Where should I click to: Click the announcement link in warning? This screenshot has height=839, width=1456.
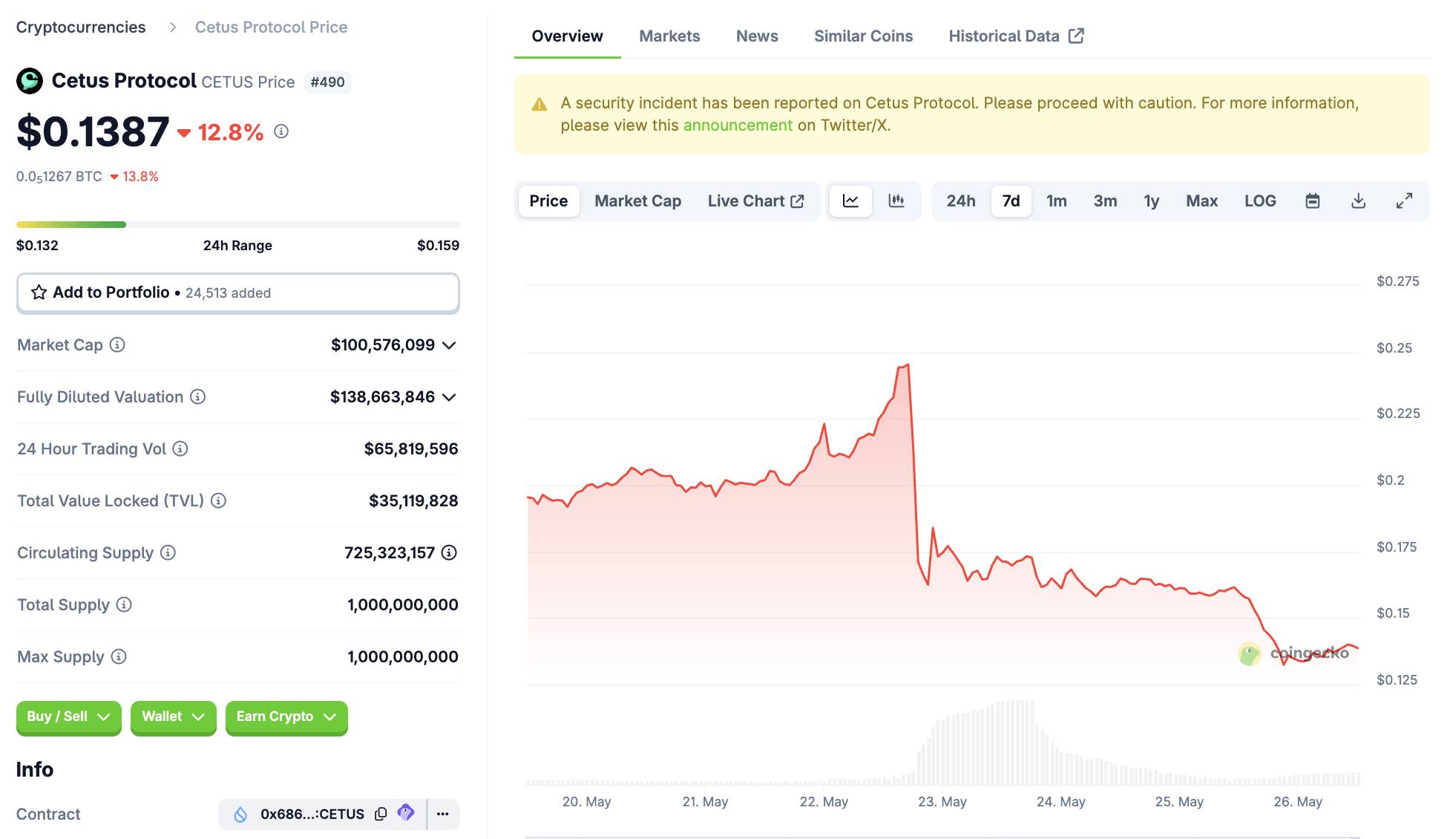pyautogui.click(x=738, y=125)
